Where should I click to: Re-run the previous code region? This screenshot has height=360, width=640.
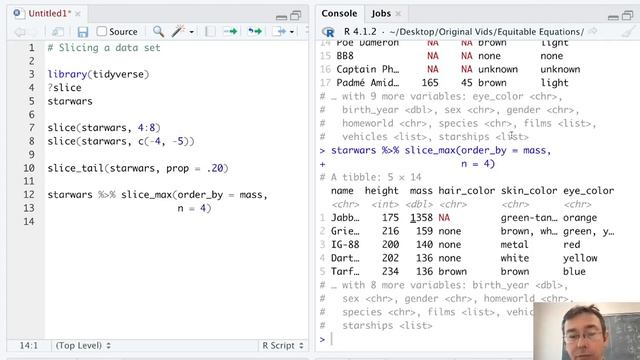(255, 31)
